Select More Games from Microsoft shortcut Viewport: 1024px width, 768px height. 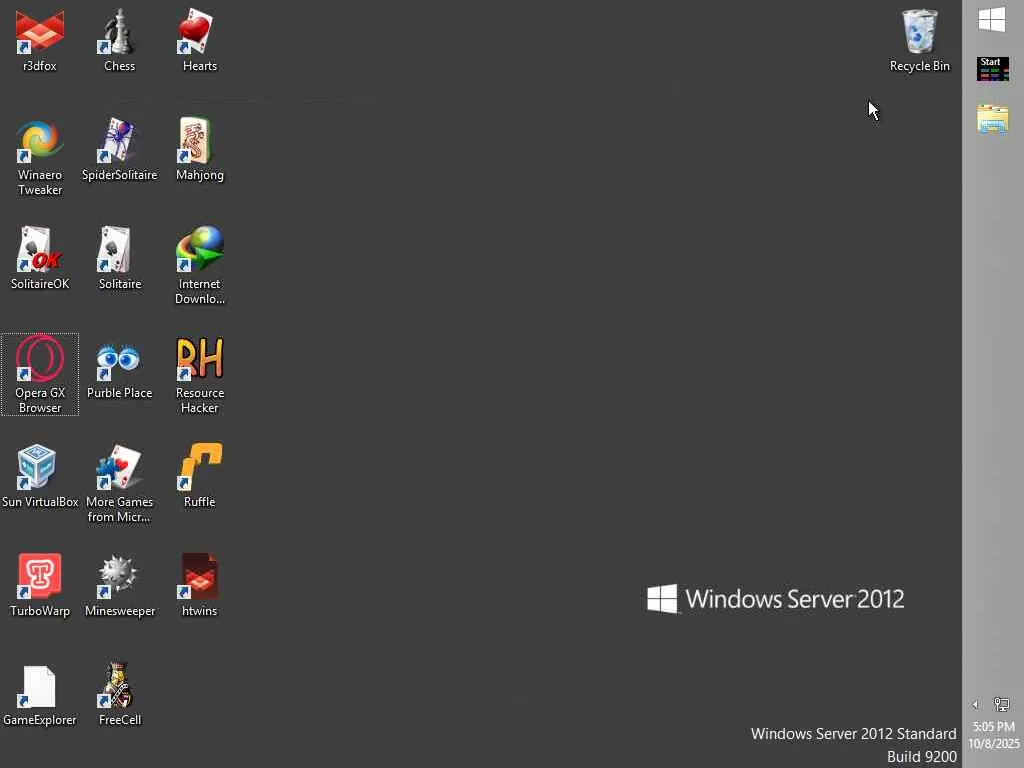coord(120,484)
